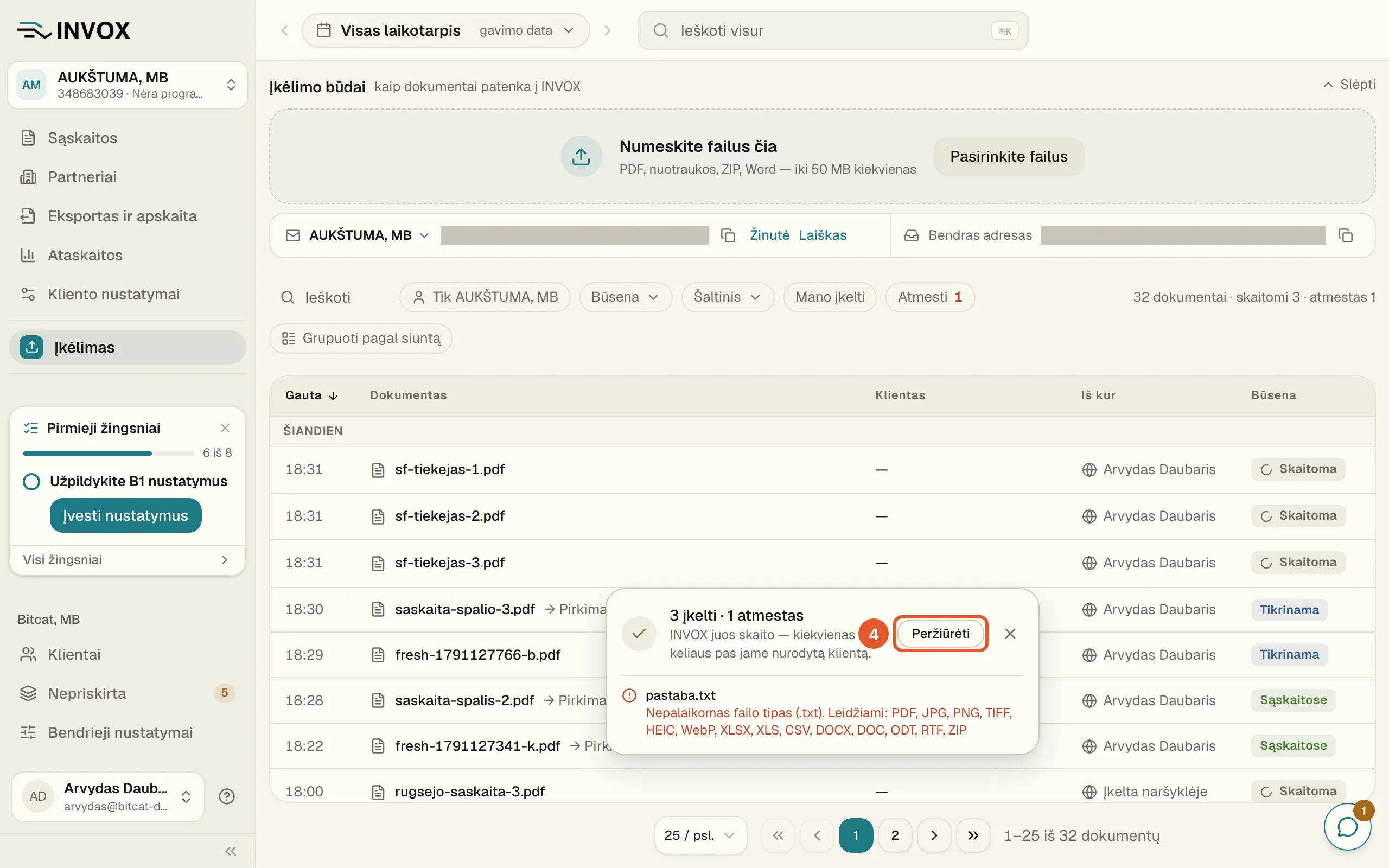Expand the Būsena filter dropdown

(625, 297)
